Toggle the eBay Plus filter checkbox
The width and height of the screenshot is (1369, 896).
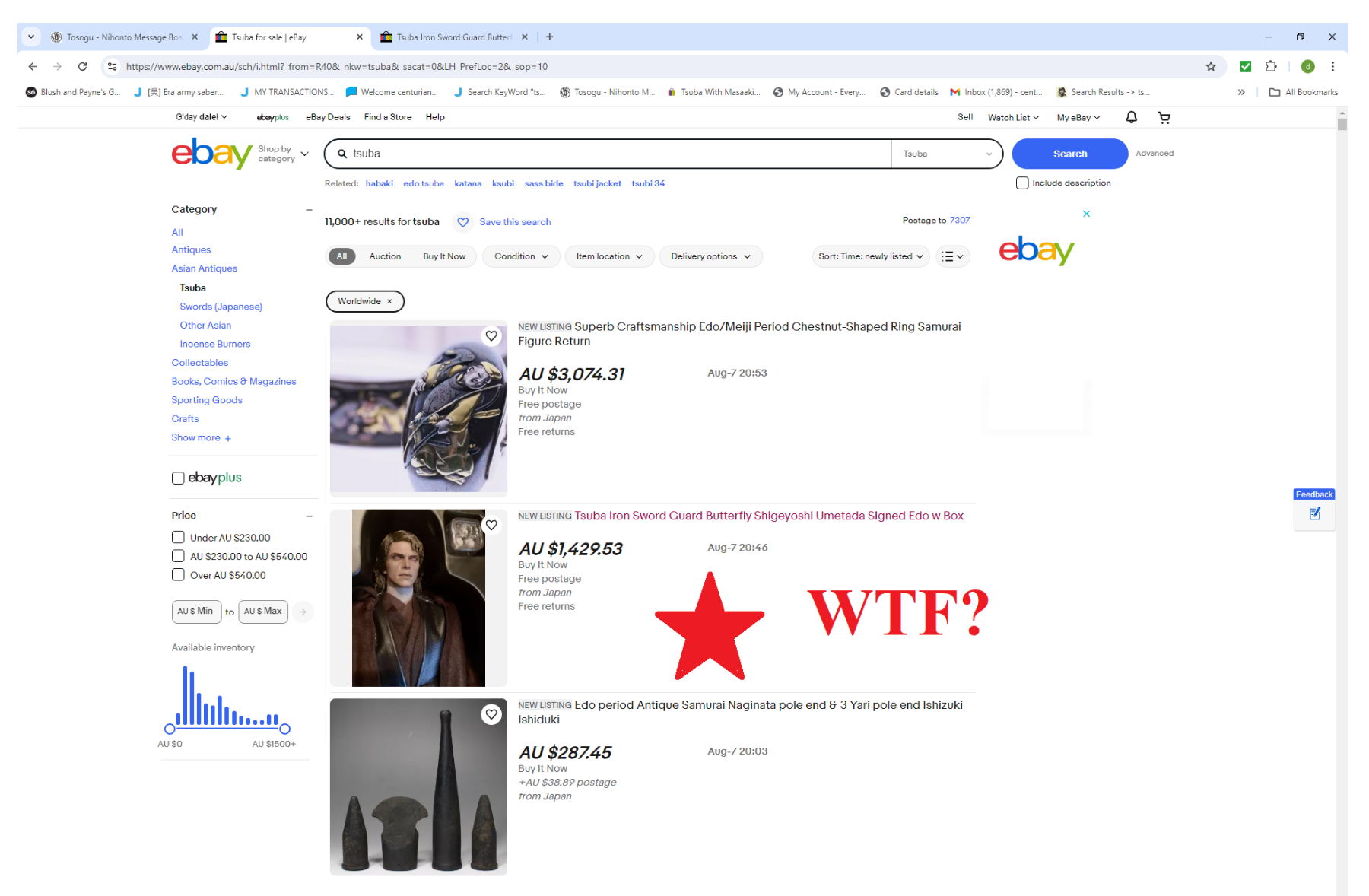coord(178,478)
